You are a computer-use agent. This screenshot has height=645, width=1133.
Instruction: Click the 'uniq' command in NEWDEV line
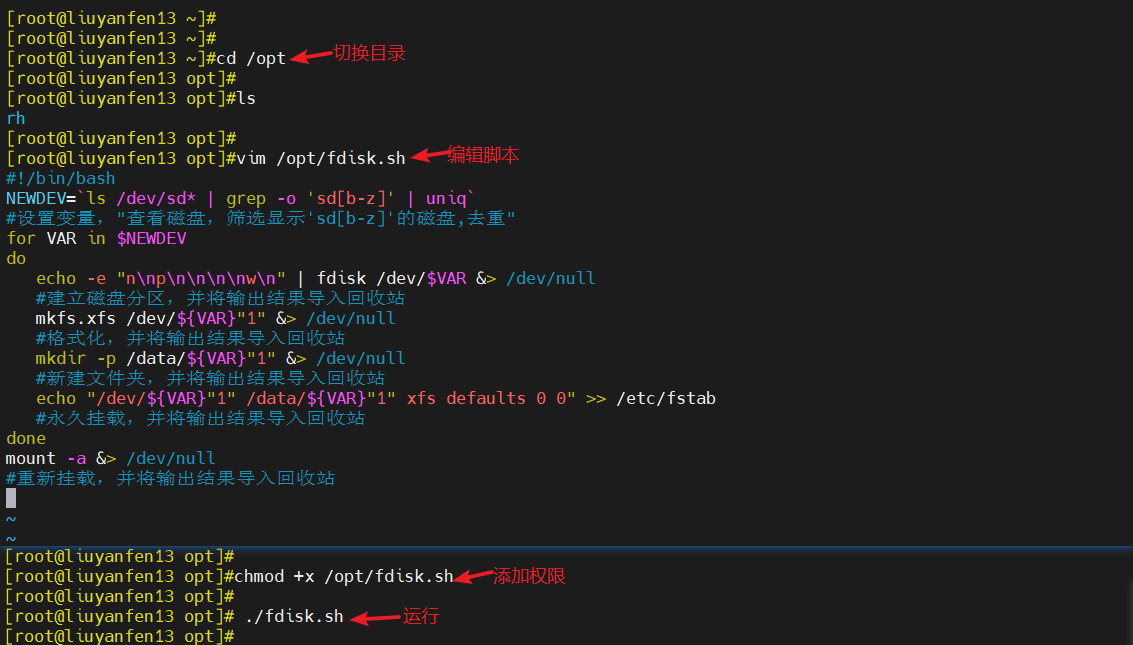(x=446, y=199)
